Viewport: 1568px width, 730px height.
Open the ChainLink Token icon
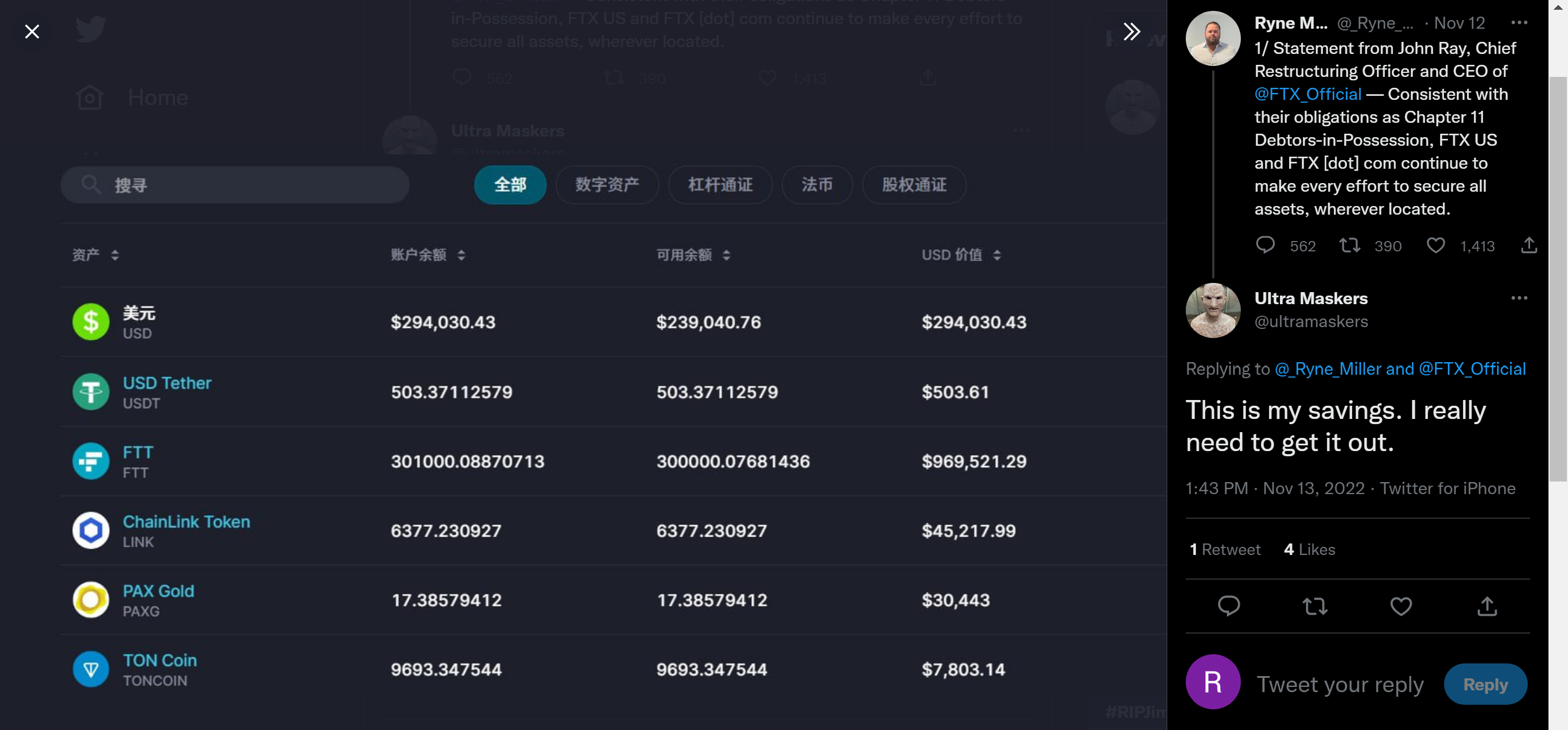click(x=91, y=530)
